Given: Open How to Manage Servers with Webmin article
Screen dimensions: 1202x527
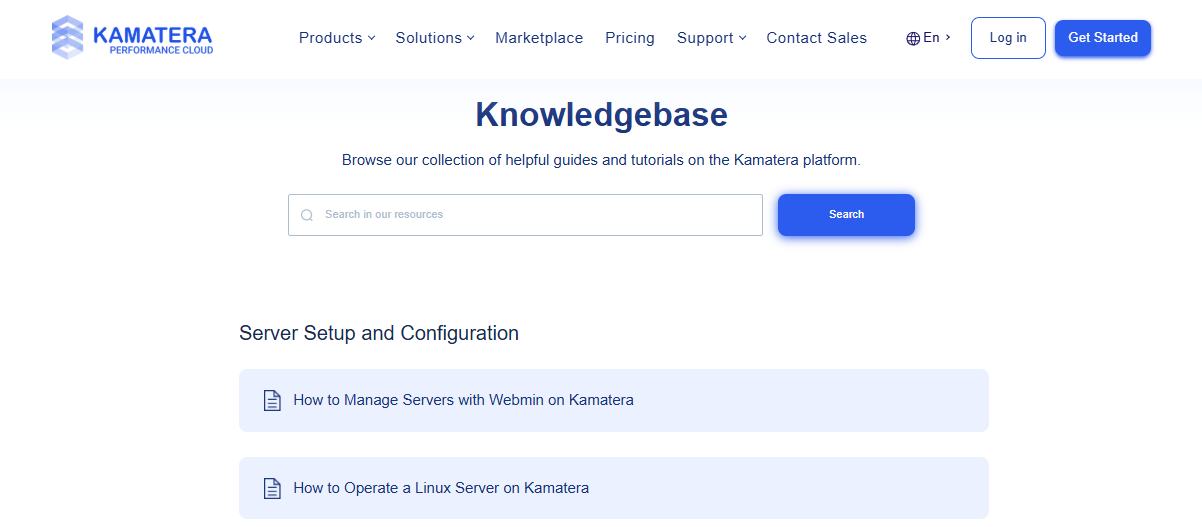Looking at the screenshot, I should click(x=614, y=400).
